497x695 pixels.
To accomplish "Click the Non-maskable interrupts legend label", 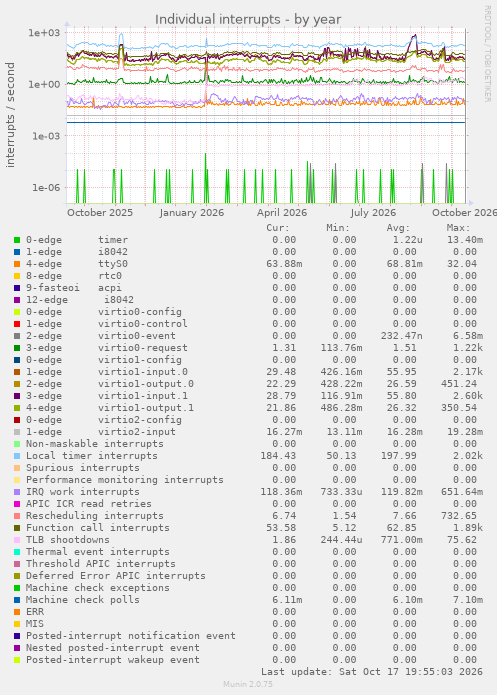I will [x=95, y=444].
